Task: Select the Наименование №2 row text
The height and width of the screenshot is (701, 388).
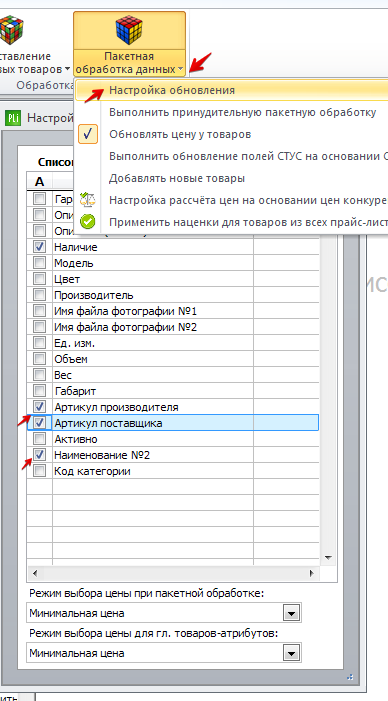Action: [x=102, y=455]
